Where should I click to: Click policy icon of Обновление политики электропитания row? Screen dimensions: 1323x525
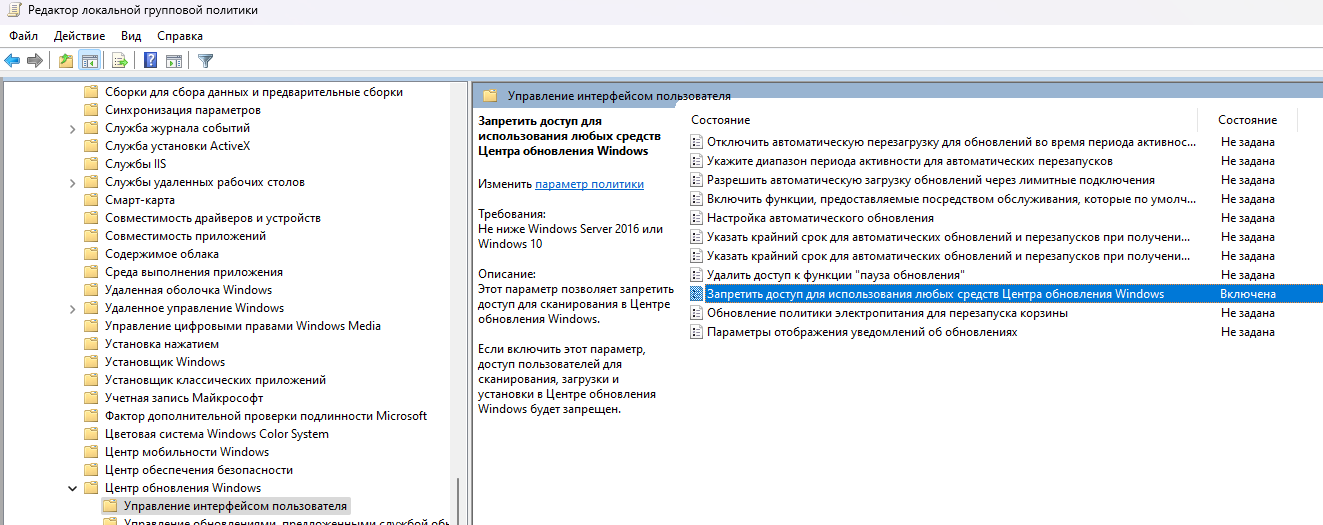[697, 313]
